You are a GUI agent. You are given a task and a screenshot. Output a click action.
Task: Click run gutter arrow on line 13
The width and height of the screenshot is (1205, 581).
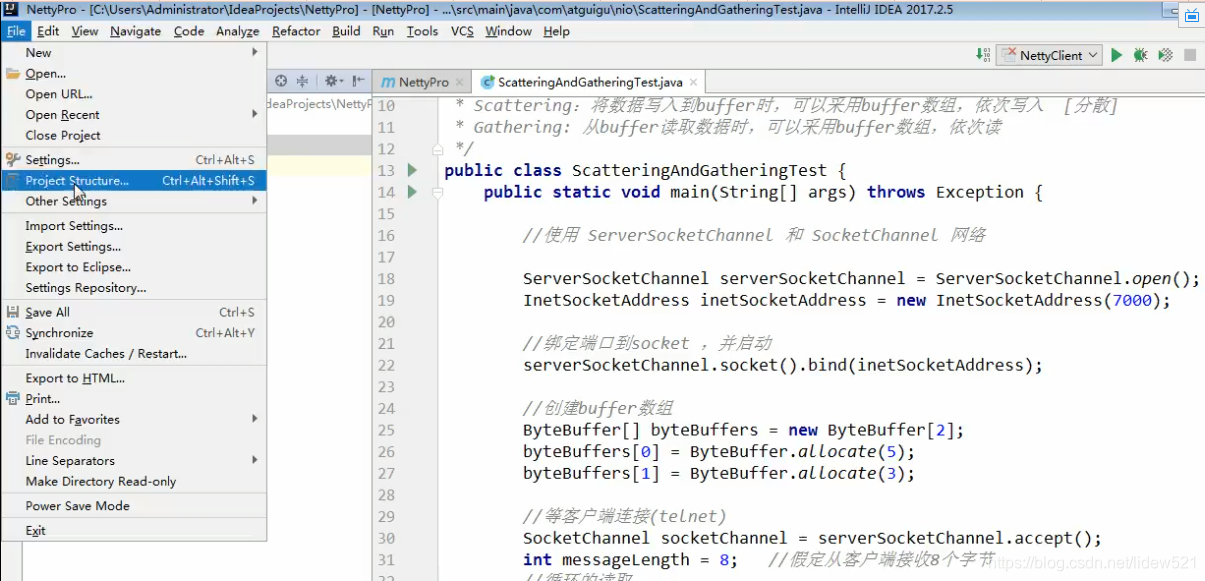(x=412, y=170)
